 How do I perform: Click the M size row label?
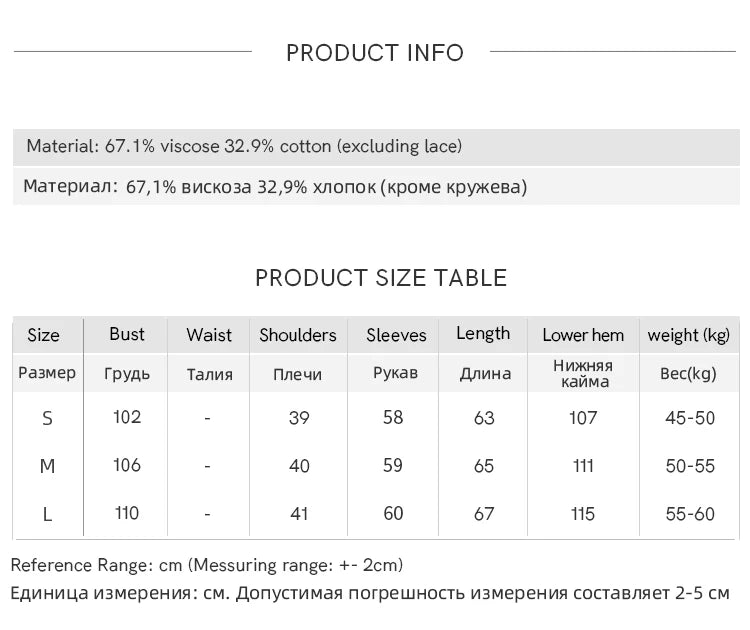point(47,466)
